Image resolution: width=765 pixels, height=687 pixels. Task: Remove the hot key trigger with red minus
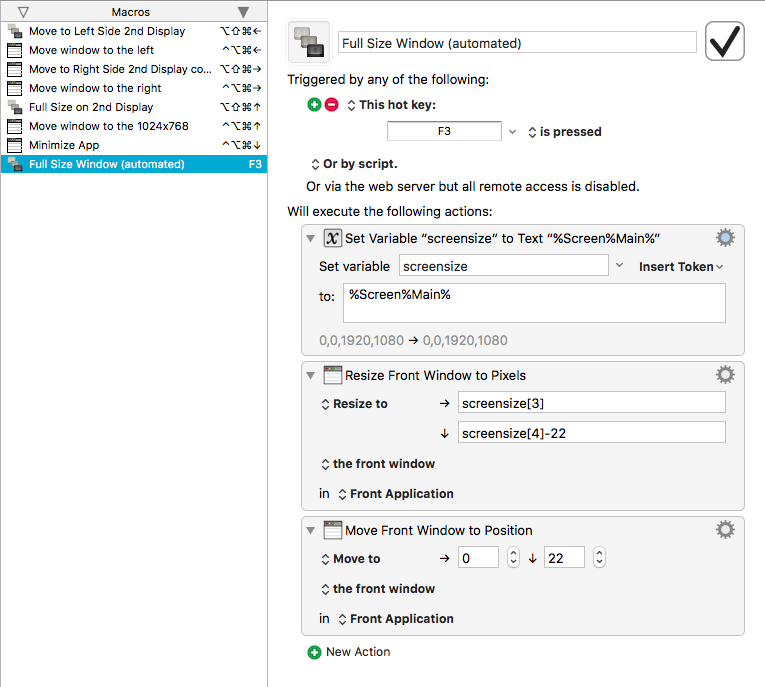click(x=331, y=104)
